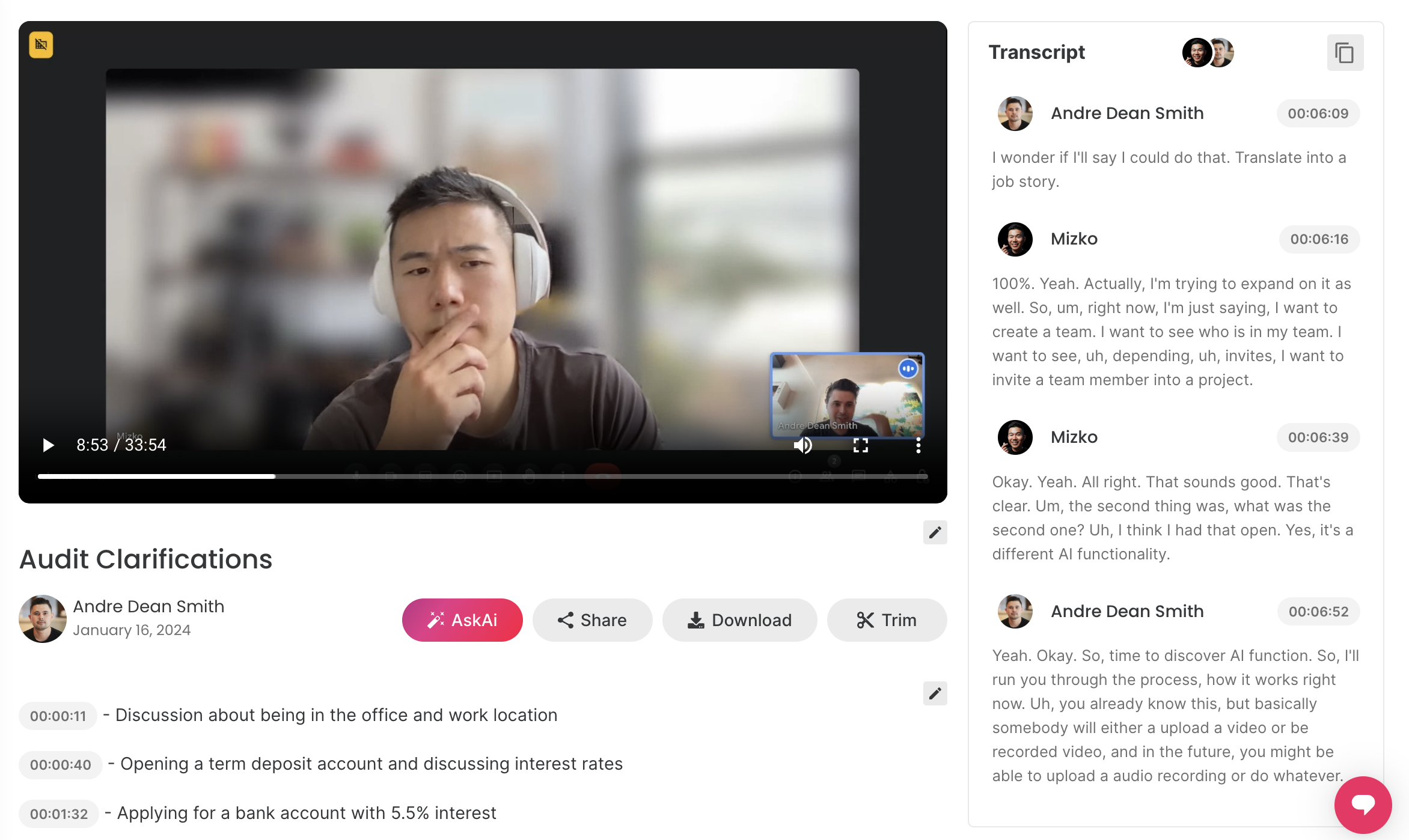
Task: Click the speaker avatars in the Transcript header
Action: point(1208,53)
